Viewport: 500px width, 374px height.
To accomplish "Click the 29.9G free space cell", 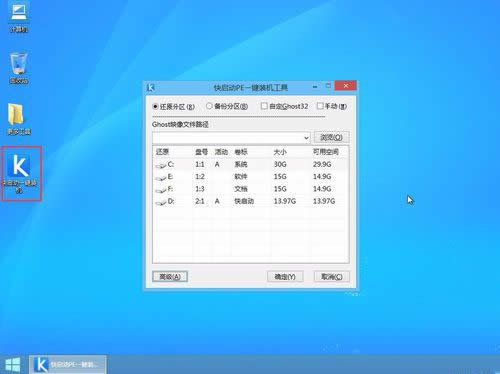I will 322,164.
